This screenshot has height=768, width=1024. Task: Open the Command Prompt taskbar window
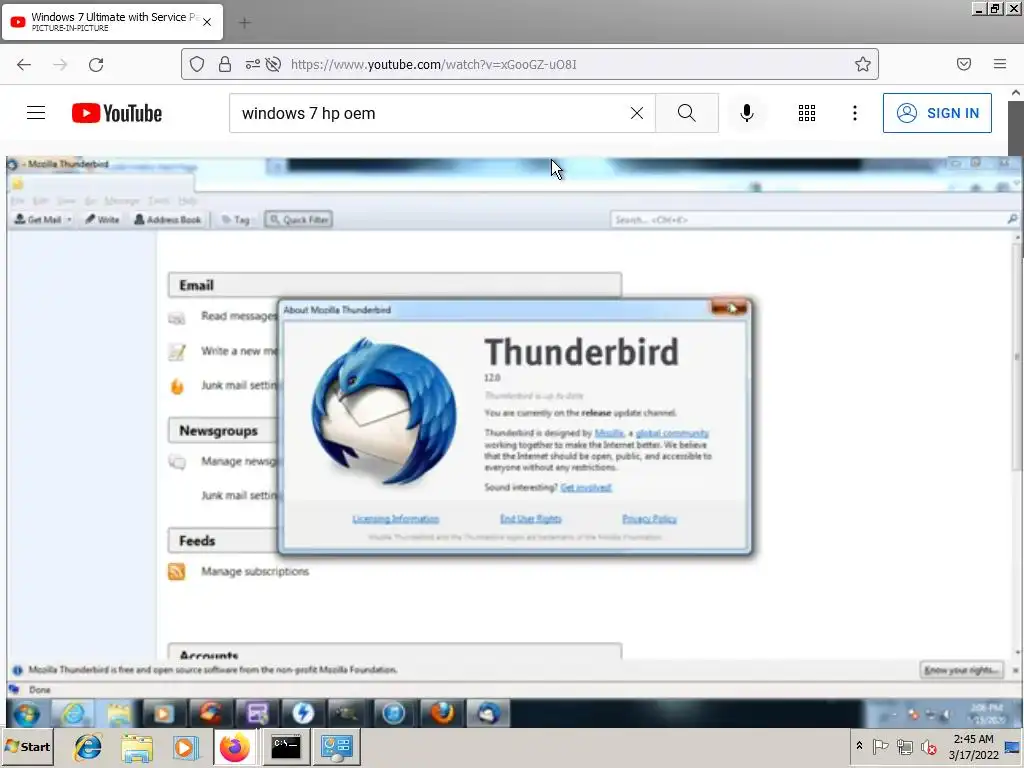(285, 747)
